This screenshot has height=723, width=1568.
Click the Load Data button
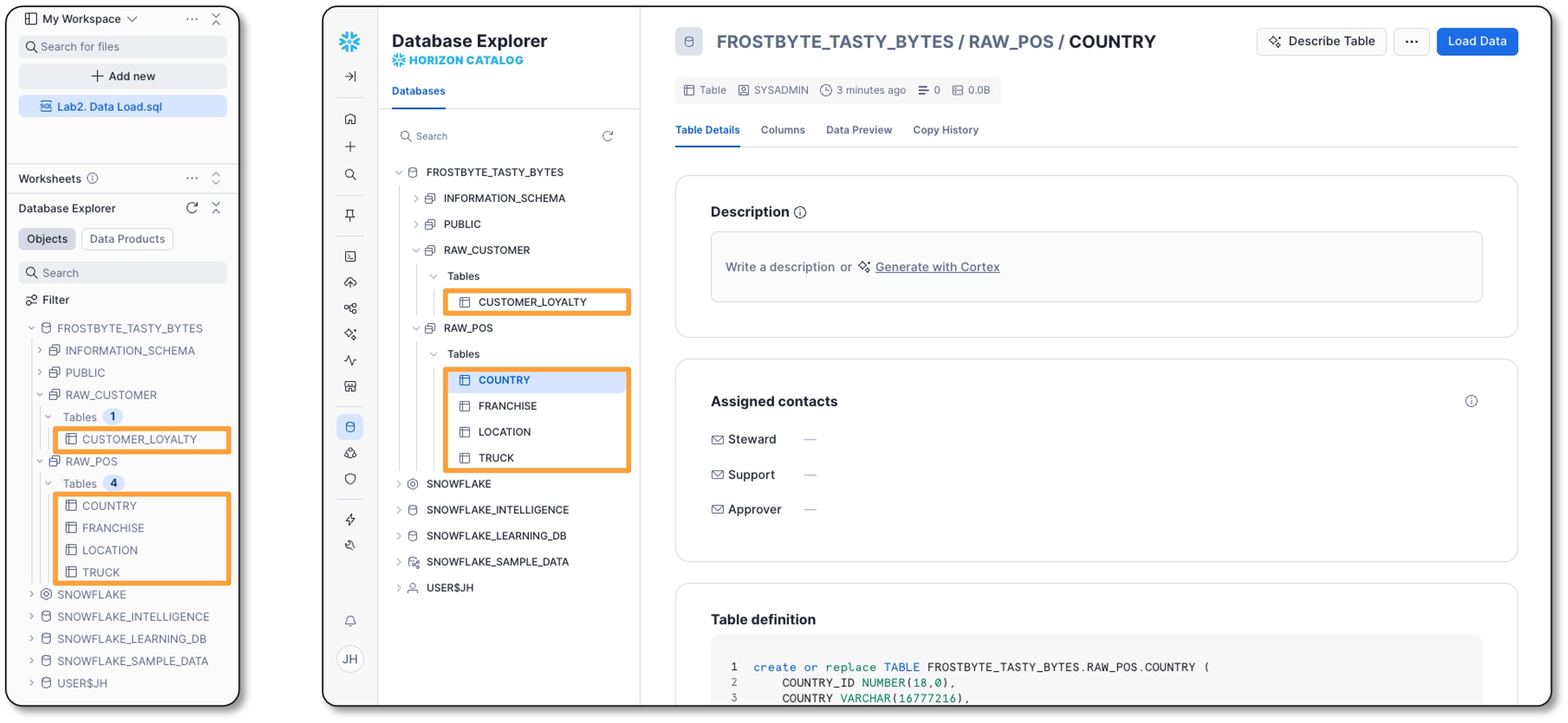tap(1476, 41)
